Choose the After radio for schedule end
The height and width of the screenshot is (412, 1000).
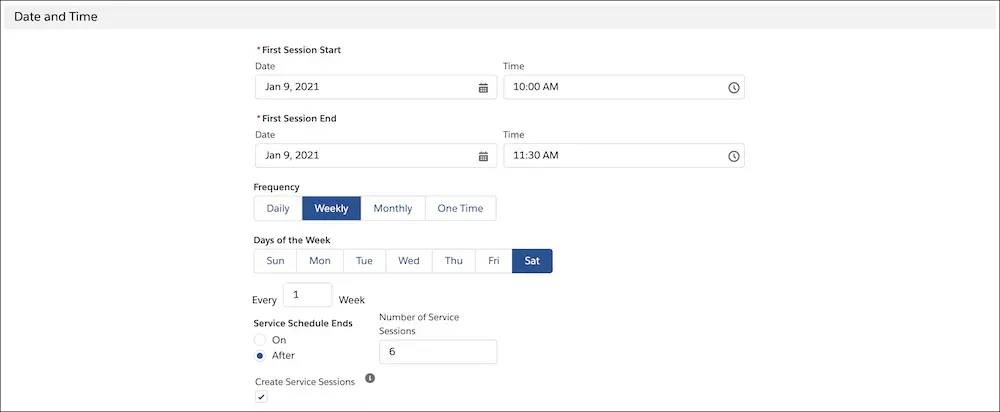[x=260, y=356]
